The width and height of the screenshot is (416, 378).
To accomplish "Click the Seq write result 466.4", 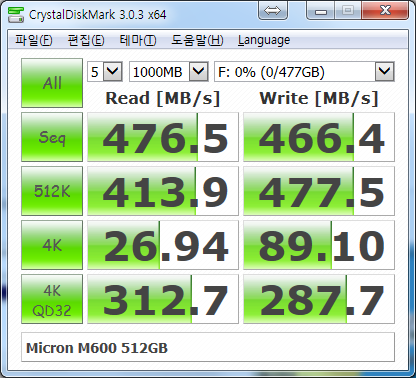I will point(319,137).
